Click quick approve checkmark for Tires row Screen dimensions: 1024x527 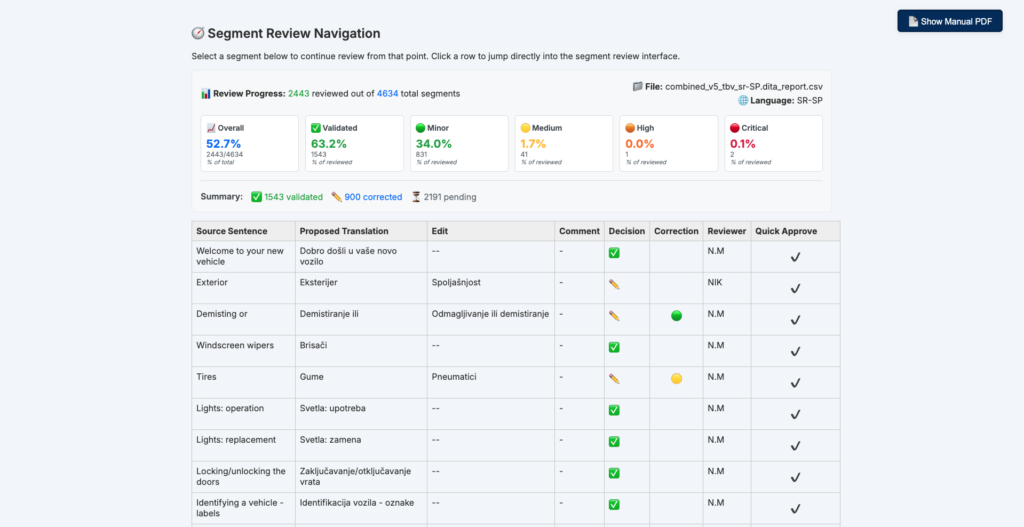795,383
